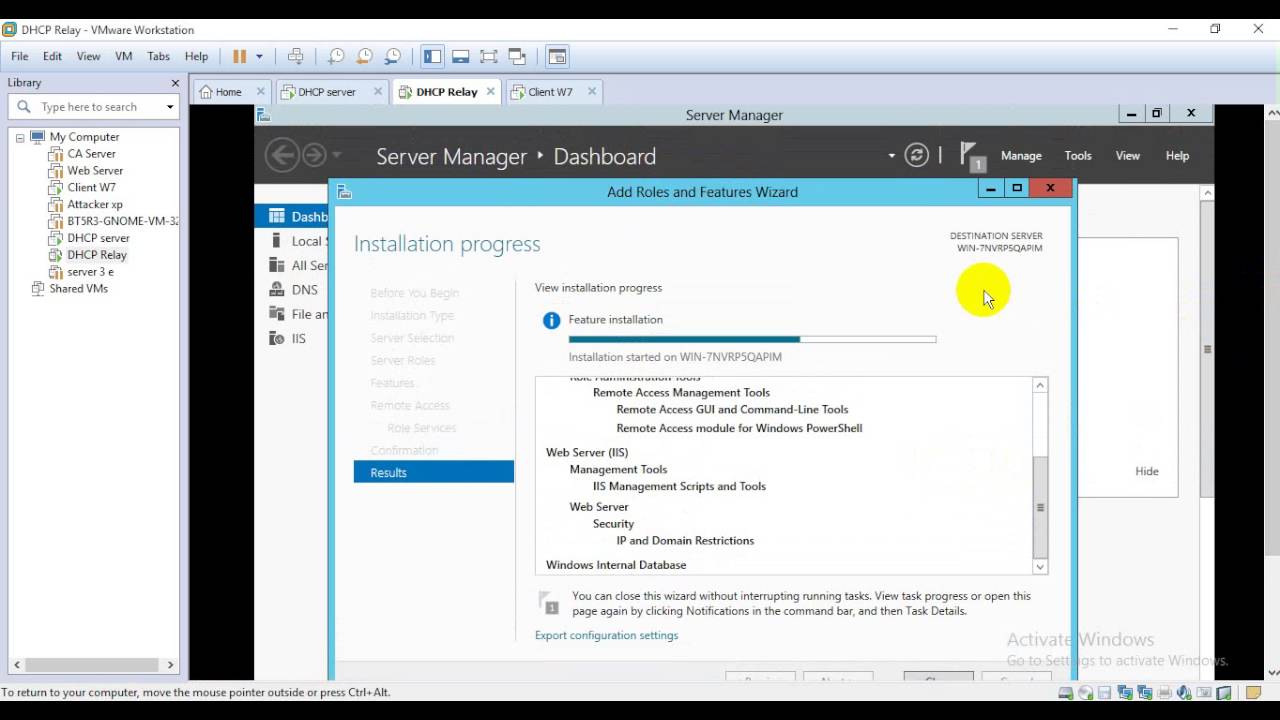The height and width of the screenshot is (720, 1280).
Task: Close the Library panel
Action: (x=175, y=83)
